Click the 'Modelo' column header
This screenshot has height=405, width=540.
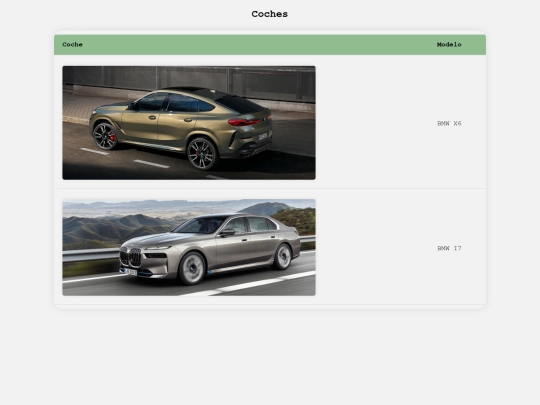click(x=449, y=44)
